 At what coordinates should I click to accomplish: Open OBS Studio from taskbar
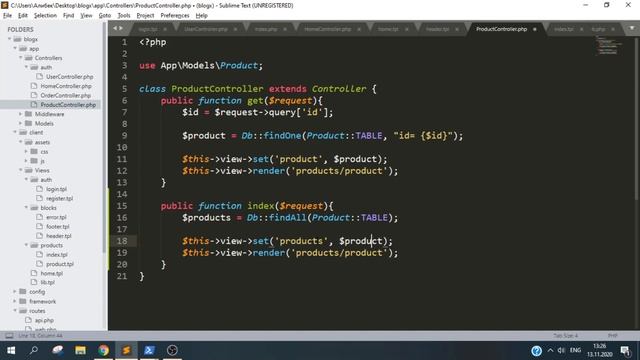pyautogui.click(x=172, y=350)
